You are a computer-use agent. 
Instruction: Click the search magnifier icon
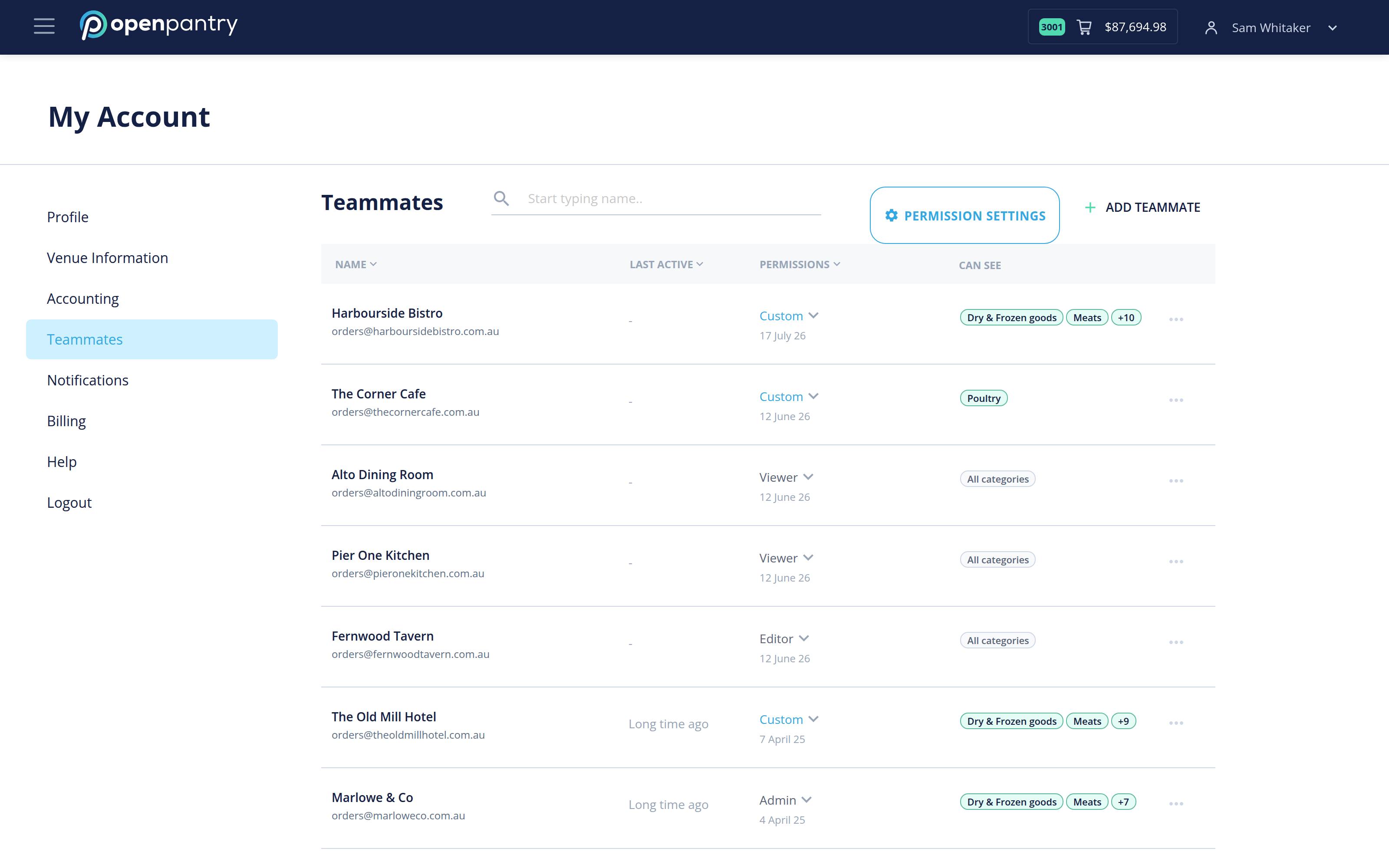(x=501, y=199)
